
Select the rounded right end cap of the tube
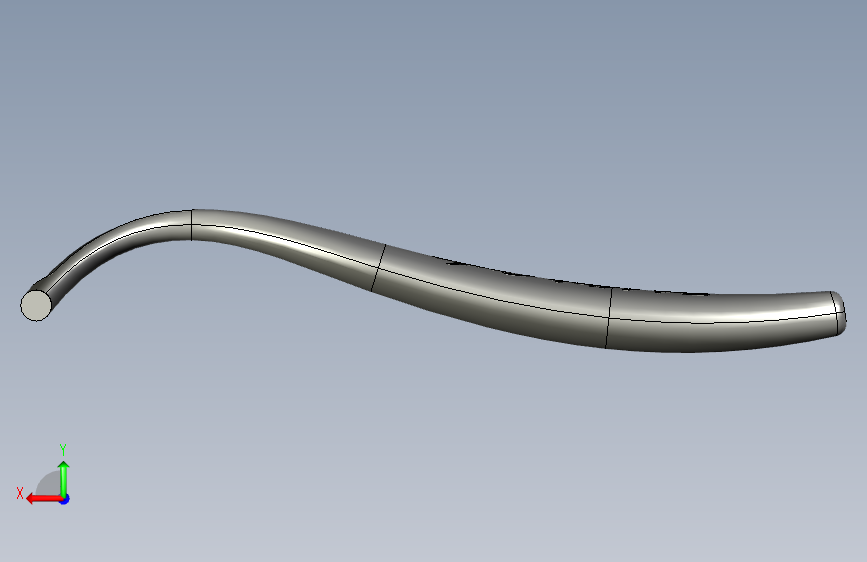[839, 313]
